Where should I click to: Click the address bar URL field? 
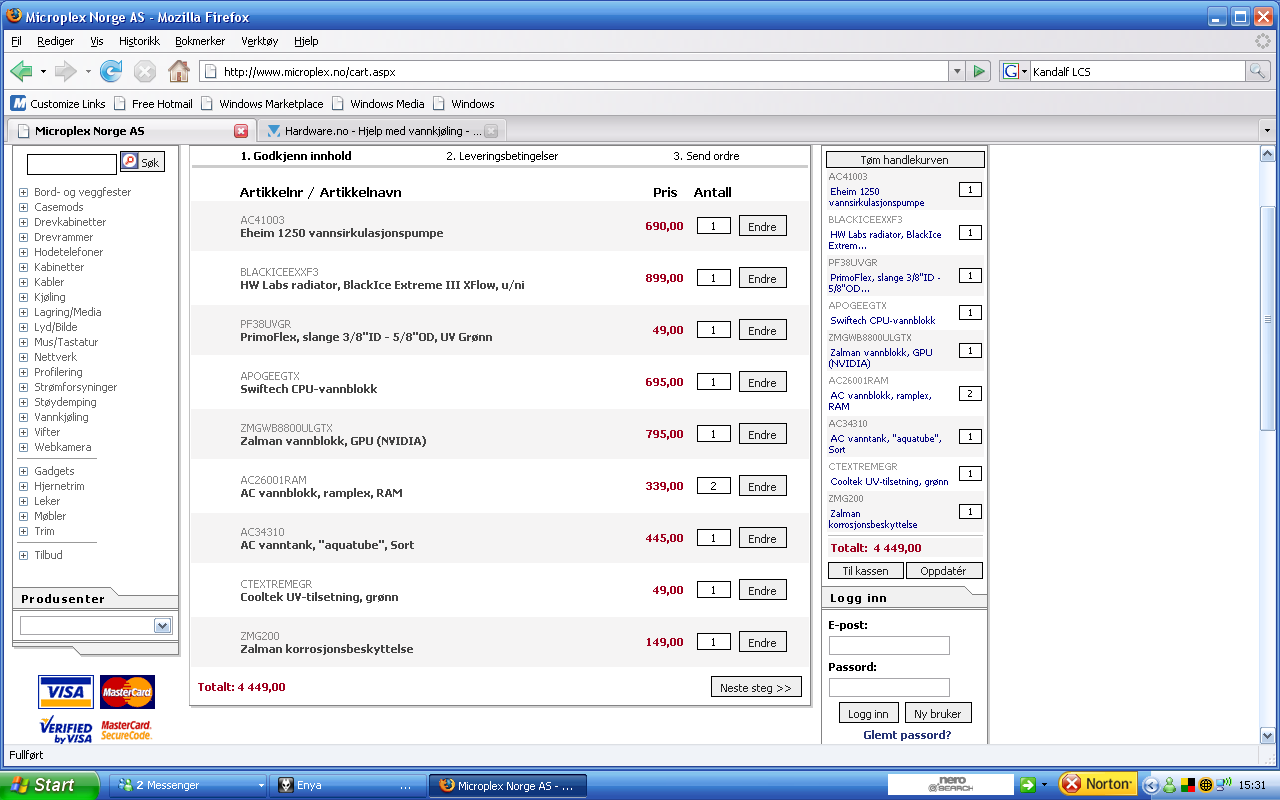click(x=573, y=71)
